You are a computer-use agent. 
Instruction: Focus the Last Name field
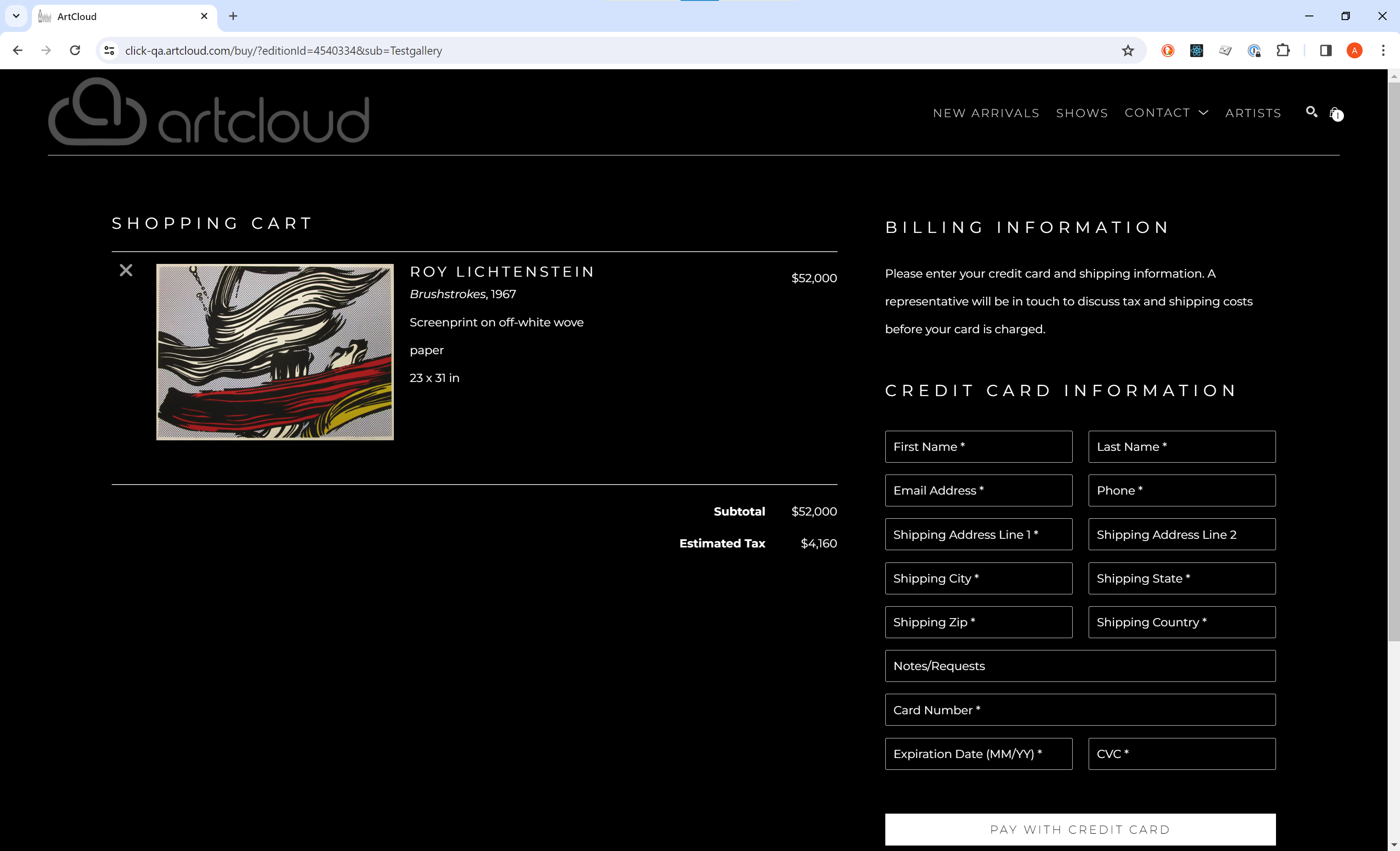(1182, 447)
